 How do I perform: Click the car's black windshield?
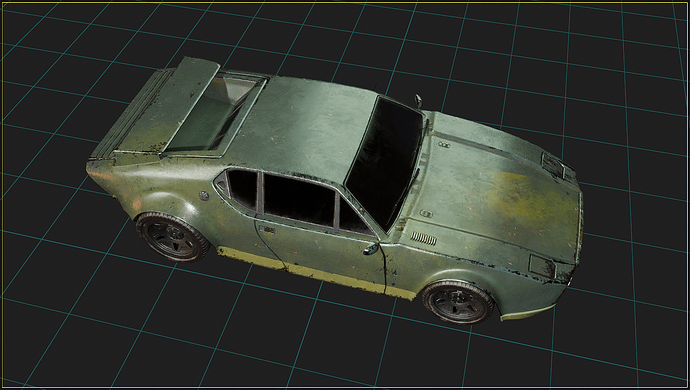tap(384, 164)
